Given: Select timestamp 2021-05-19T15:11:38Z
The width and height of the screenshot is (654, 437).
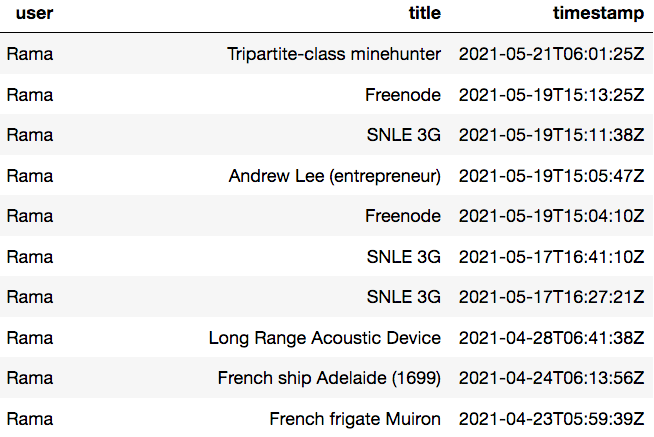Looking at the screenshot, I should click(x=551, y=135).
